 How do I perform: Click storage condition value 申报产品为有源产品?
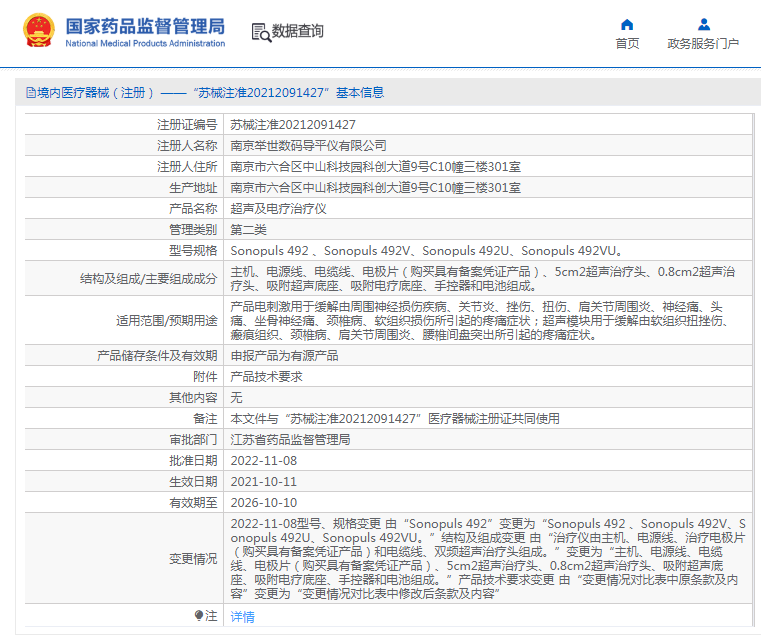tap(284, 356)
